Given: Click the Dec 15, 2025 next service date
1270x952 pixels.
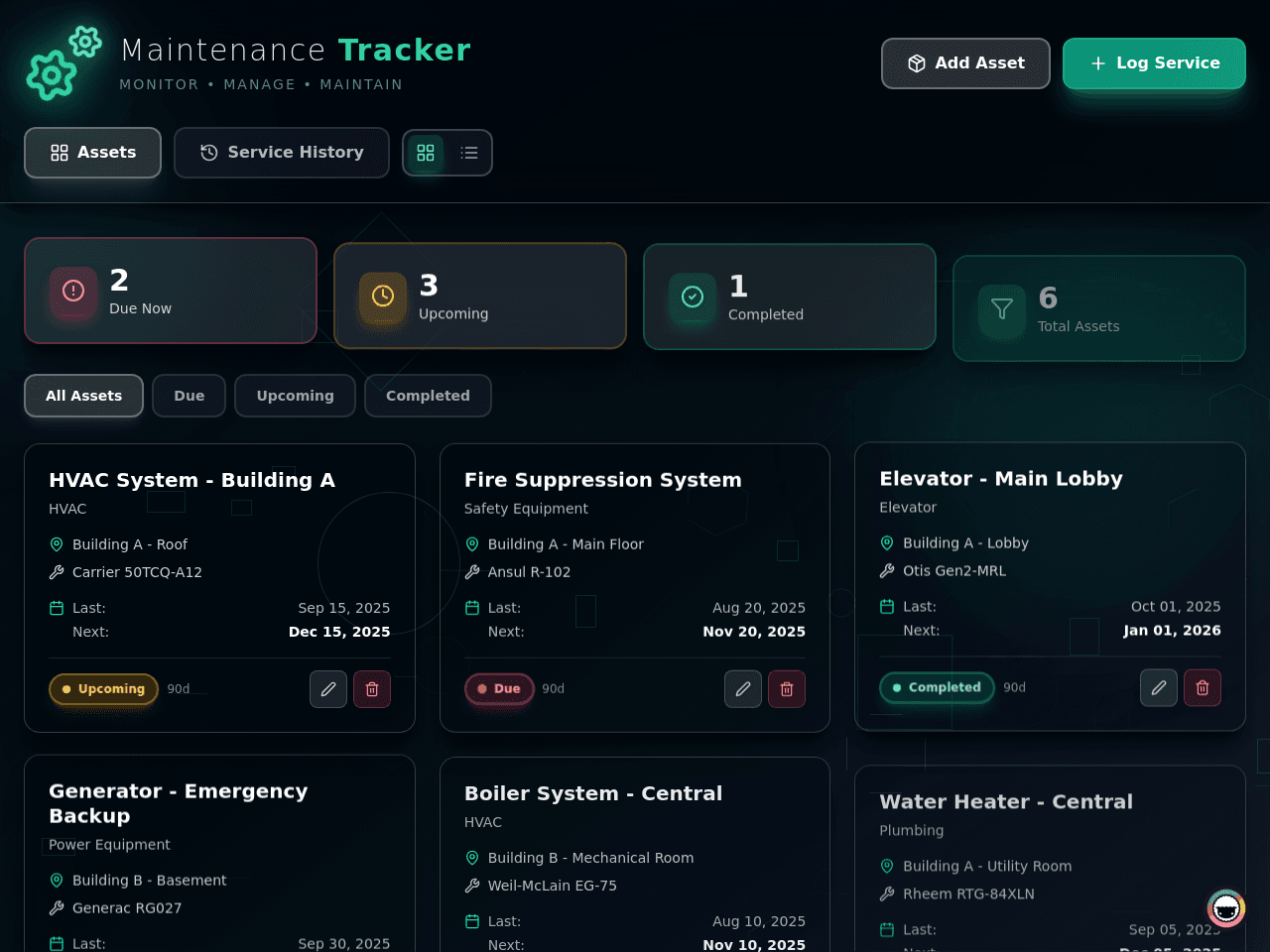Looking at the screenshot, I should [339, 632].
